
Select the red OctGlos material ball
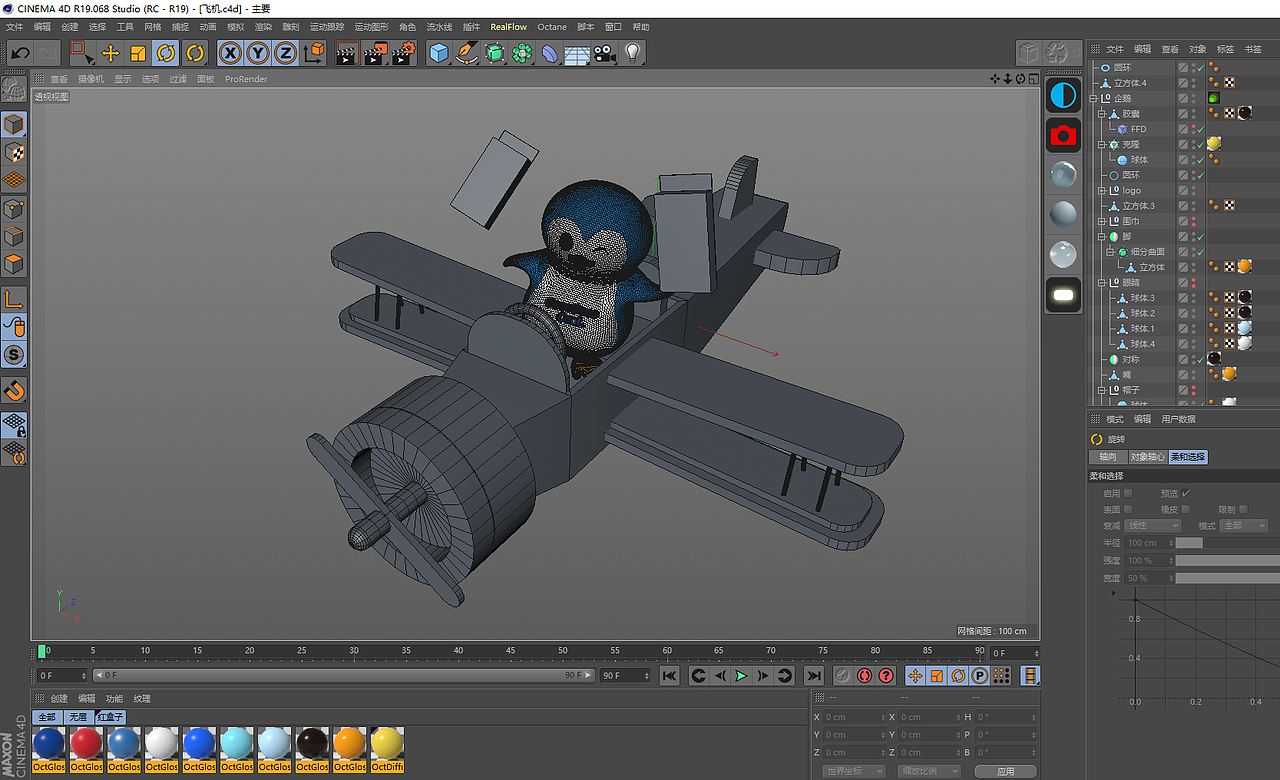pos(87,743)
